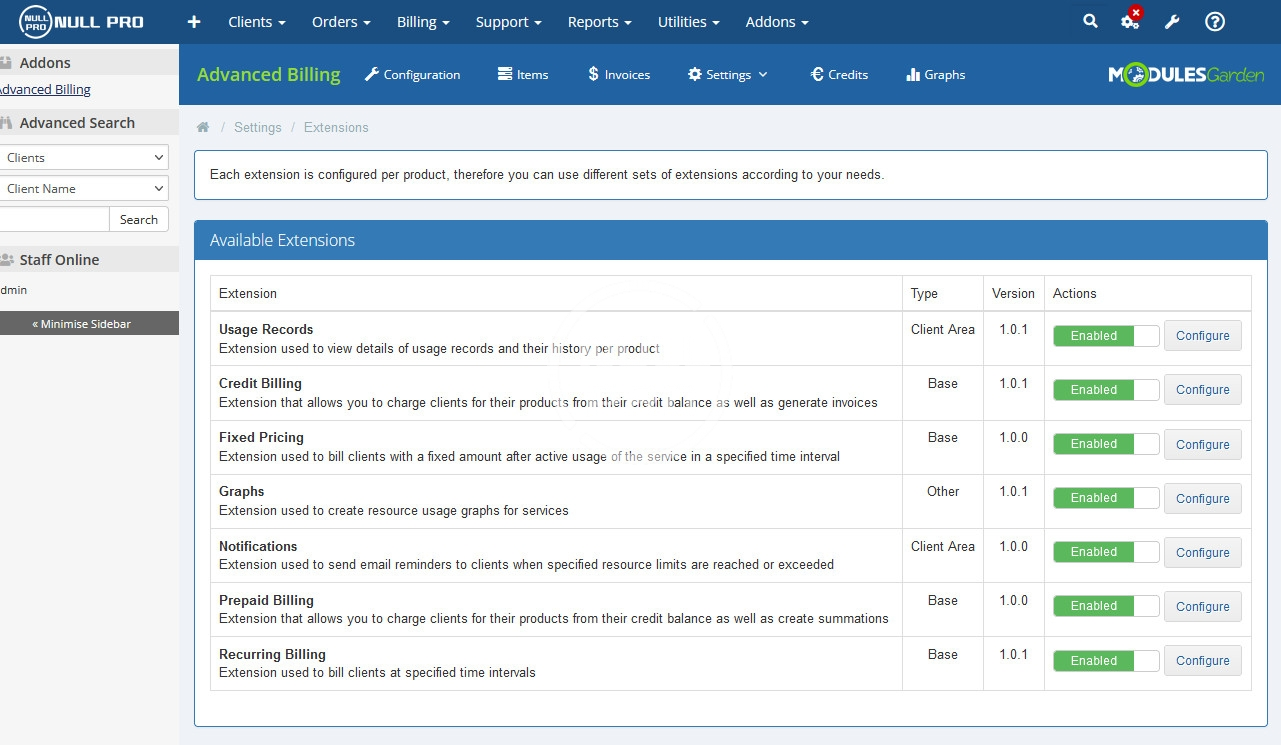Click the Advanced Billing sidebar link
Viewport: 1281px width, 745px height.
(x=45, y=90)
